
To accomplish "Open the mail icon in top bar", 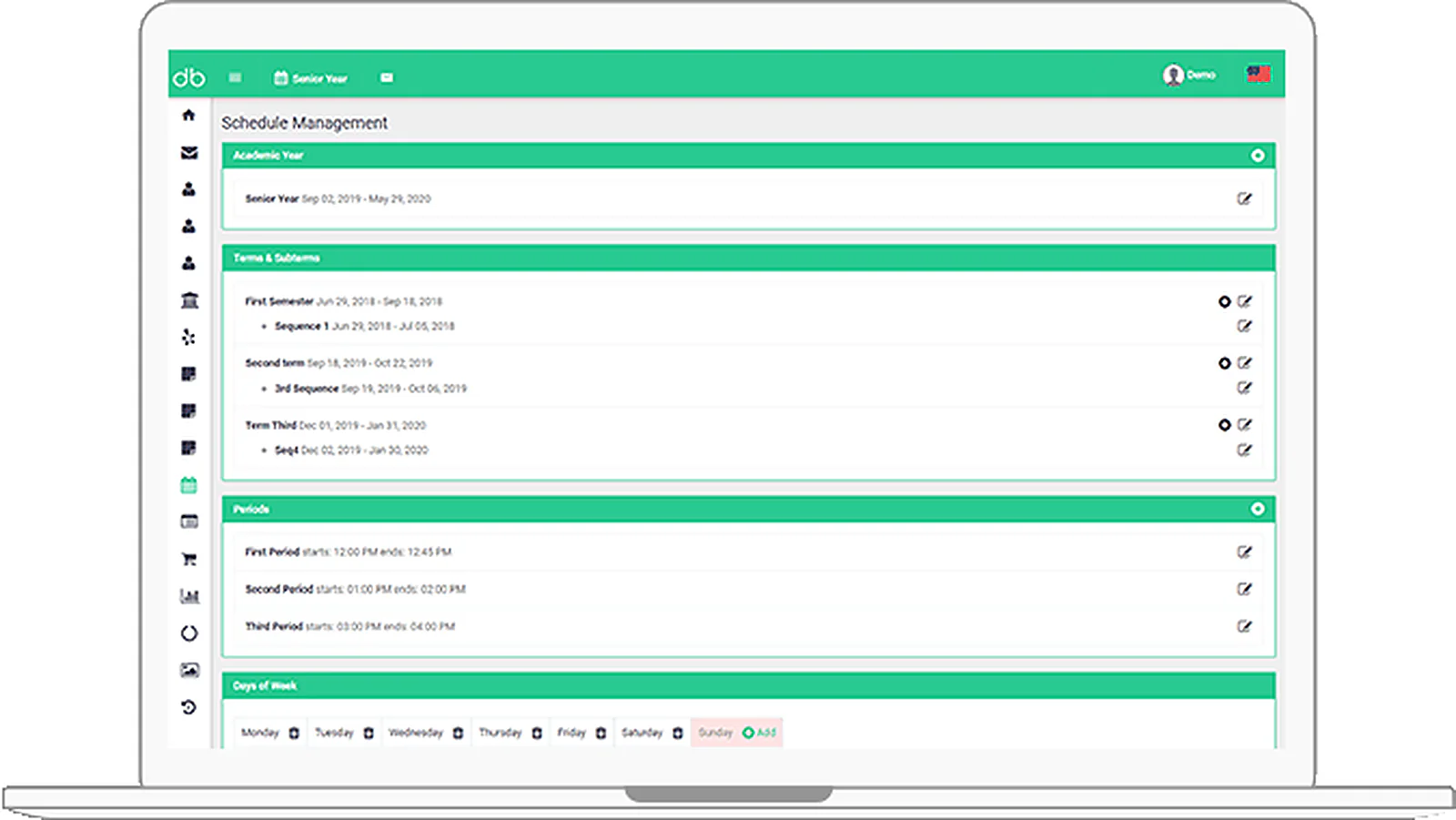I will point(387,77).
